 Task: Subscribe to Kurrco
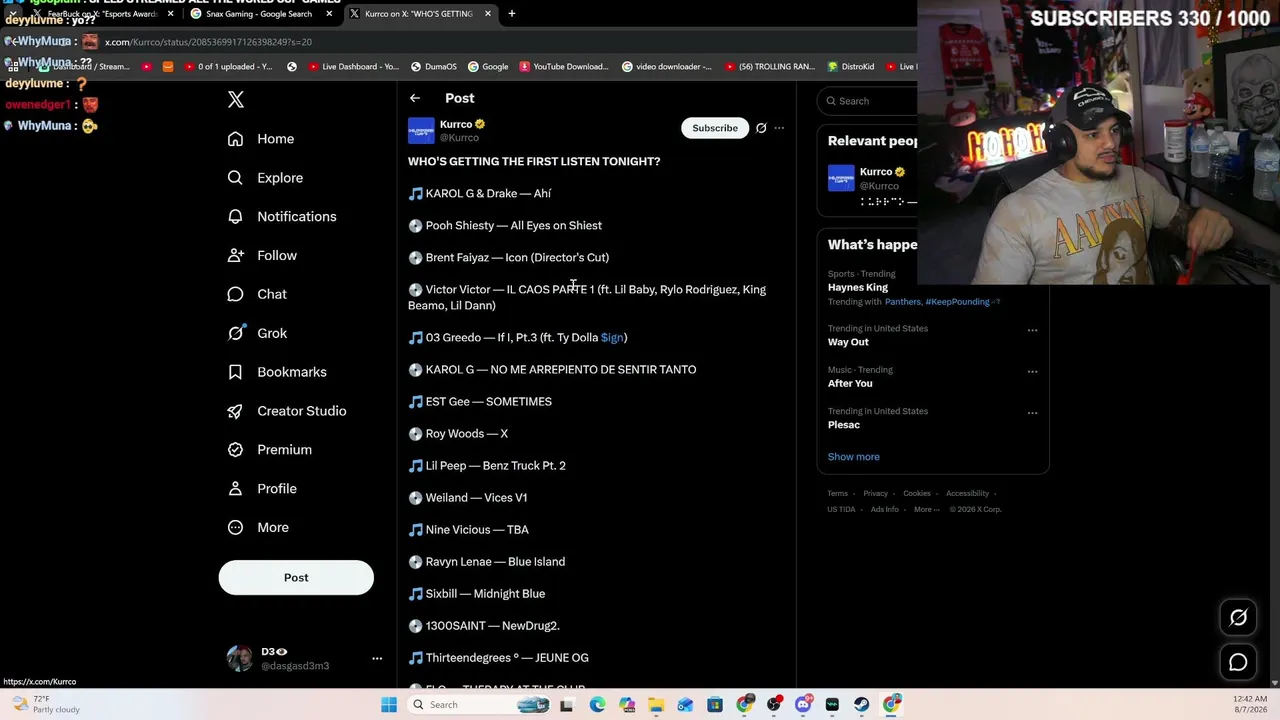point(715,128)
